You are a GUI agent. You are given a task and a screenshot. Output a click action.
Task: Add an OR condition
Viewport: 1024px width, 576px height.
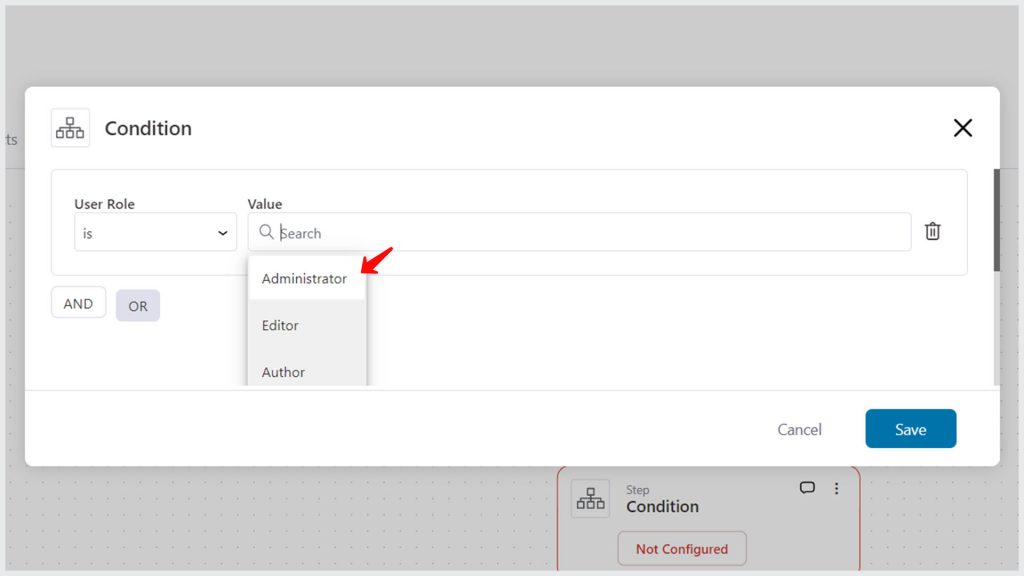[138, 306]
